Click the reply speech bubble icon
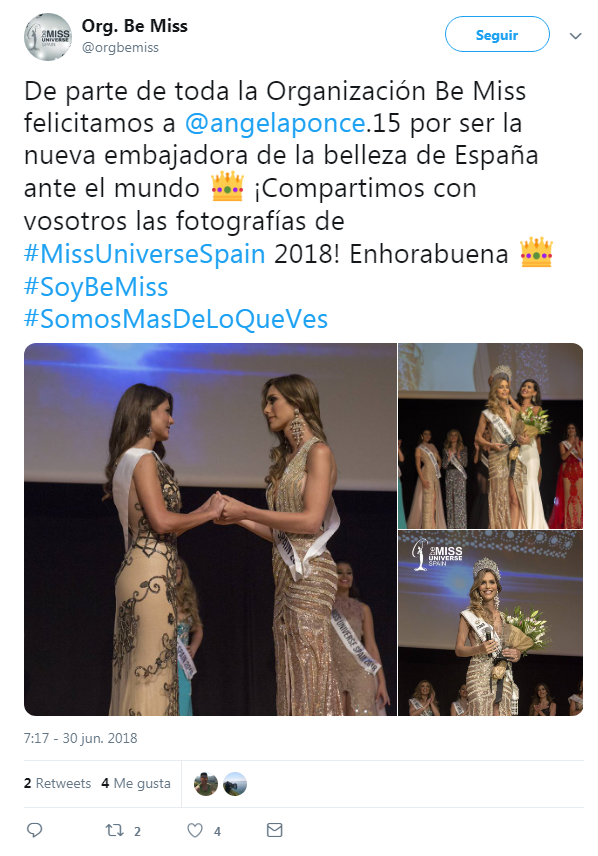 (x=34, y=830)
